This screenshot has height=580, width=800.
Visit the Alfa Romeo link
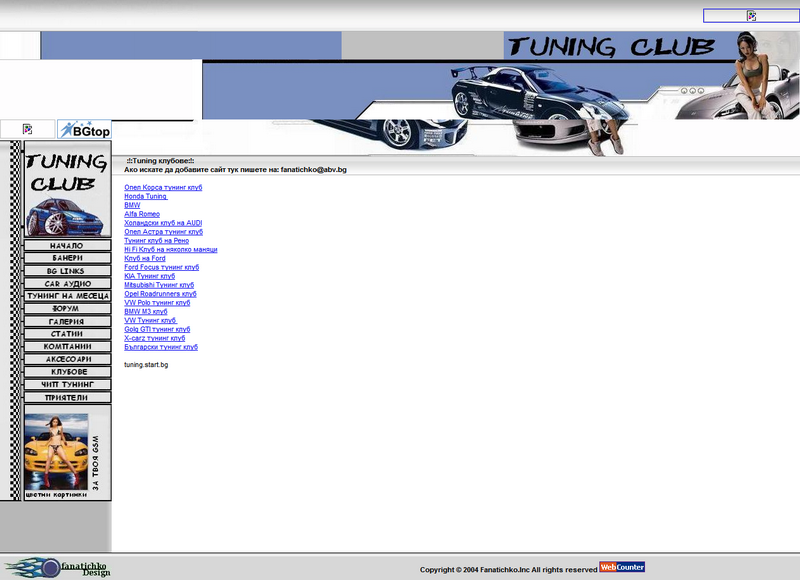pos(142,214)
